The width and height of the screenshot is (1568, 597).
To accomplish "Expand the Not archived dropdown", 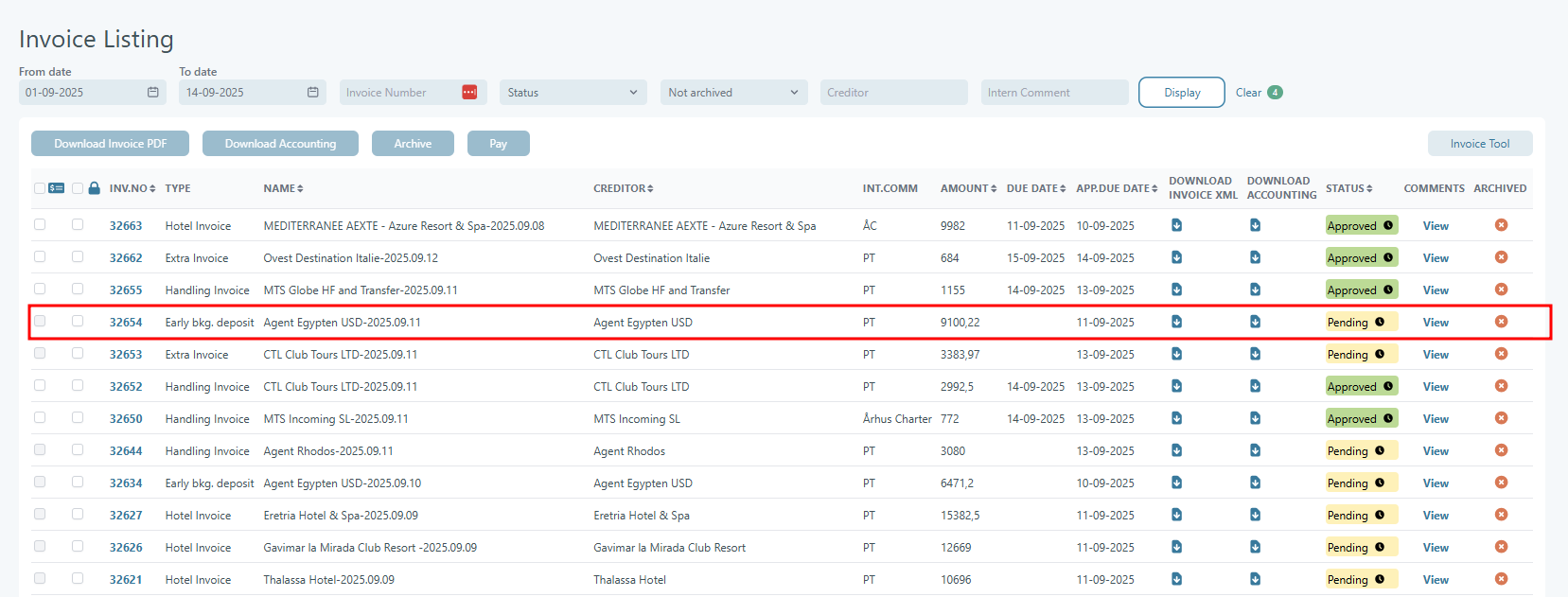I will [732, 93].
